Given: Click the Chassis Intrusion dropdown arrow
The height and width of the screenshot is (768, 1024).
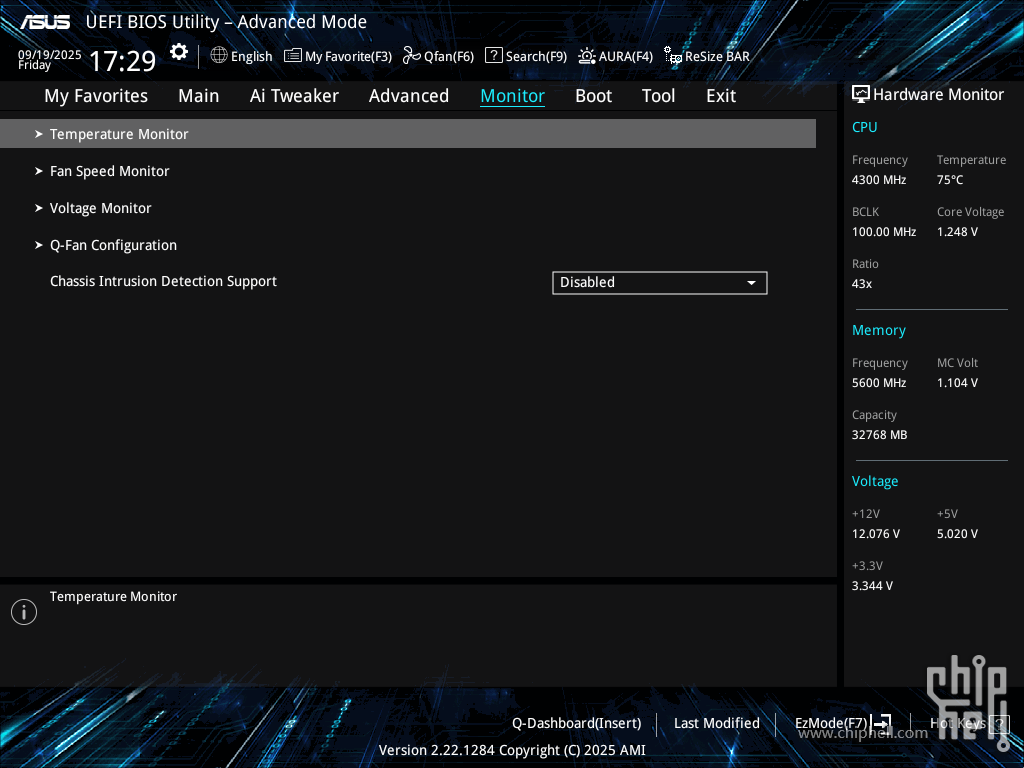Looking at the screenshot, I should coord(752,283).
